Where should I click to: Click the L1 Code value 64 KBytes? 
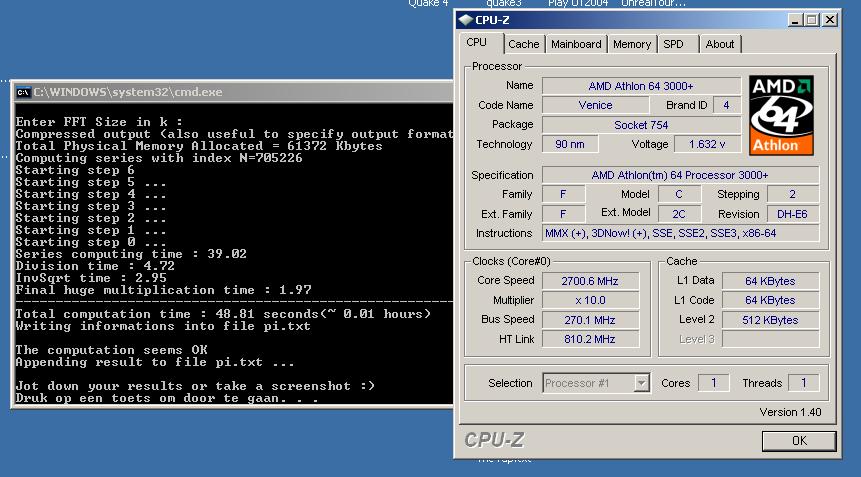tap(770, 300)
